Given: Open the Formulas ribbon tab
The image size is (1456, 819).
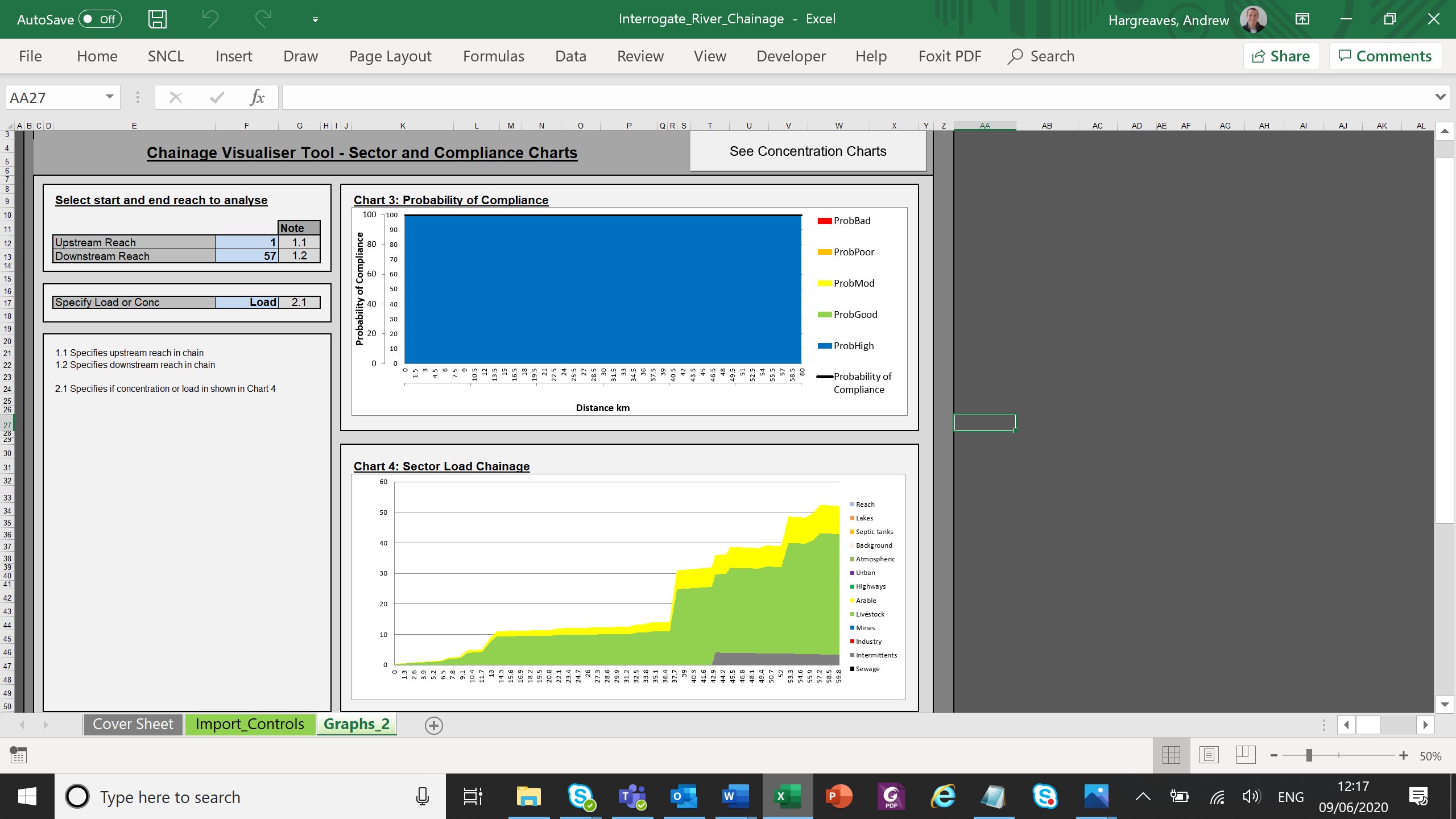Looking at the screenshot, I should point(493,56).
